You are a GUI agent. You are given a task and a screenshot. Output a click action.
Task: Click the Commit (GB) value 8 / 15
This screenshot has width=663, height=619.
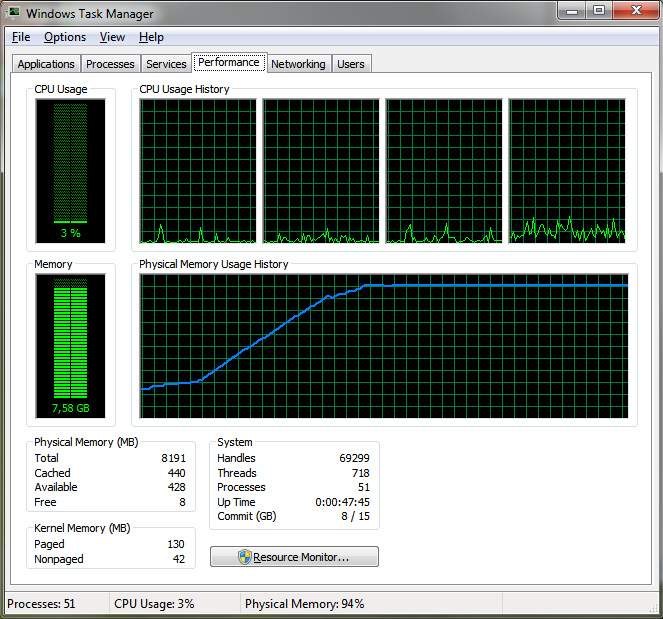[356, 516]
